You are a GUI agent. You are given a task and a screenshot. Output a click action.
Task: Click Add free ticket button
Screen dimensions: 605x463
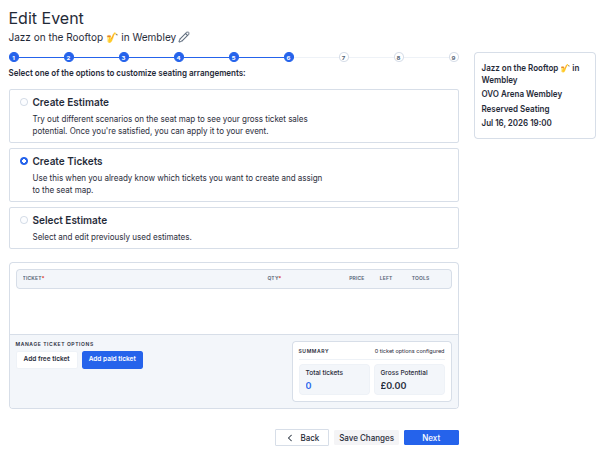click(47, 359)
